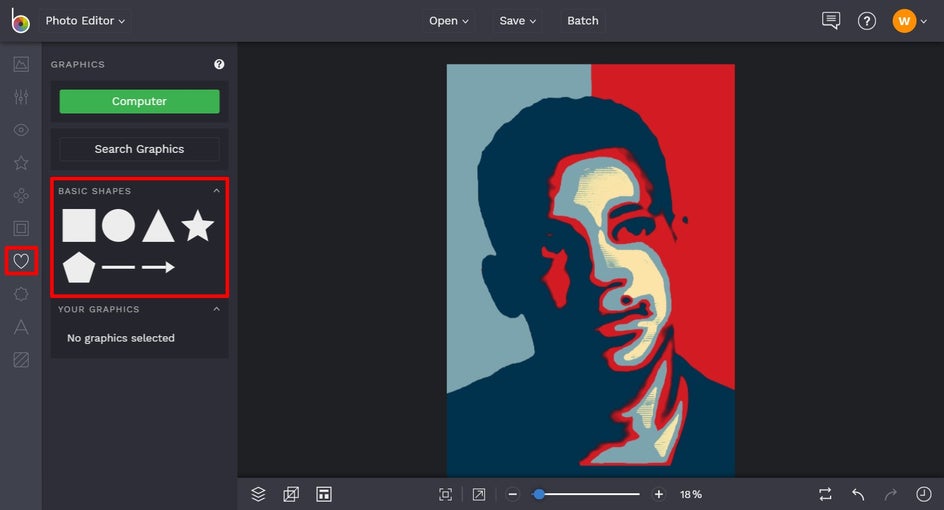Adjust the zoom slider handle
The height and width of the screenshot is (510, 944).
pyautogui.click(x=539, y=494)
